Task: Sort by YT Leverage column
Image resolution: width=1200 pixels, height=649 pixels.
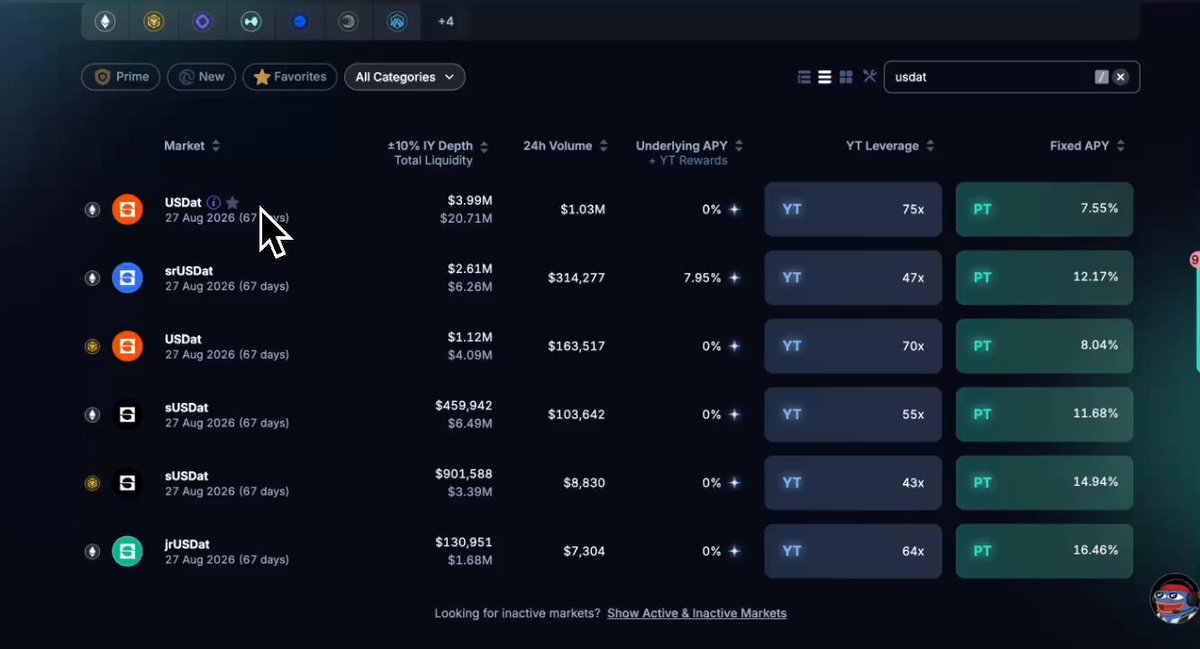Action: point(890,146)
